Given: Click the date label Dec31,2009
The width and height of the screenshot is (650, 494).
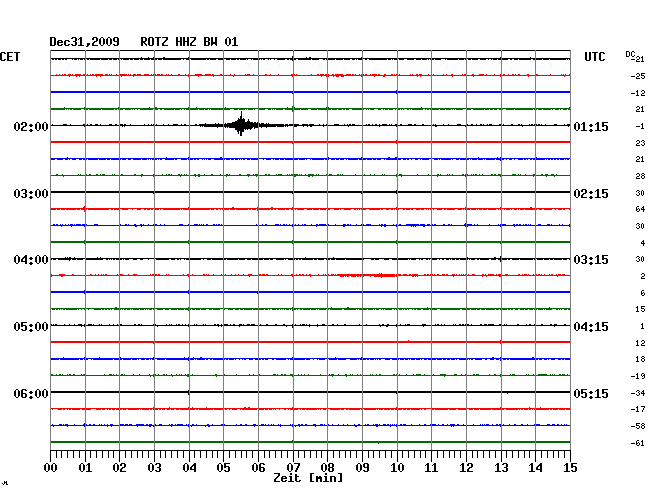Looking at the screenshot, I should (84, 42).
